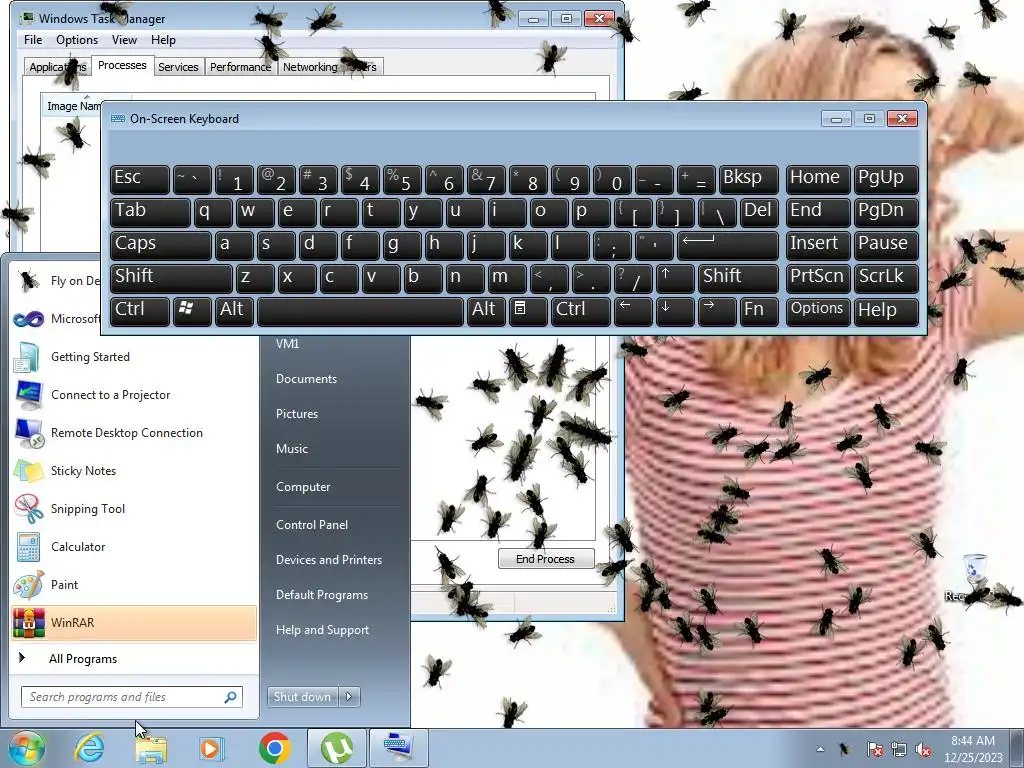Expand All Programs in the Start menu
The image size is (1024, 768).
click(x=83, y=659)
